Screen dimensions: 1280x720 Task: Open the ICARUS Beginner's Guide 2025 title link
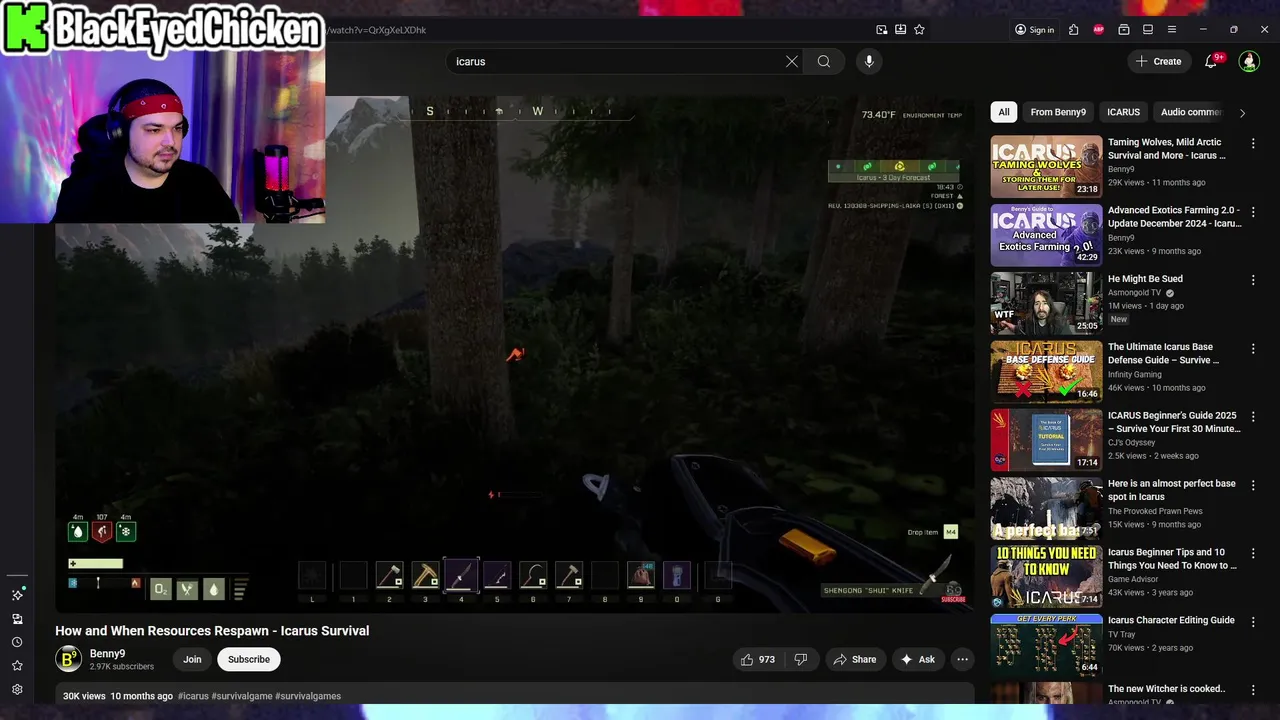pyautogui.click(x=1174, y=422)
